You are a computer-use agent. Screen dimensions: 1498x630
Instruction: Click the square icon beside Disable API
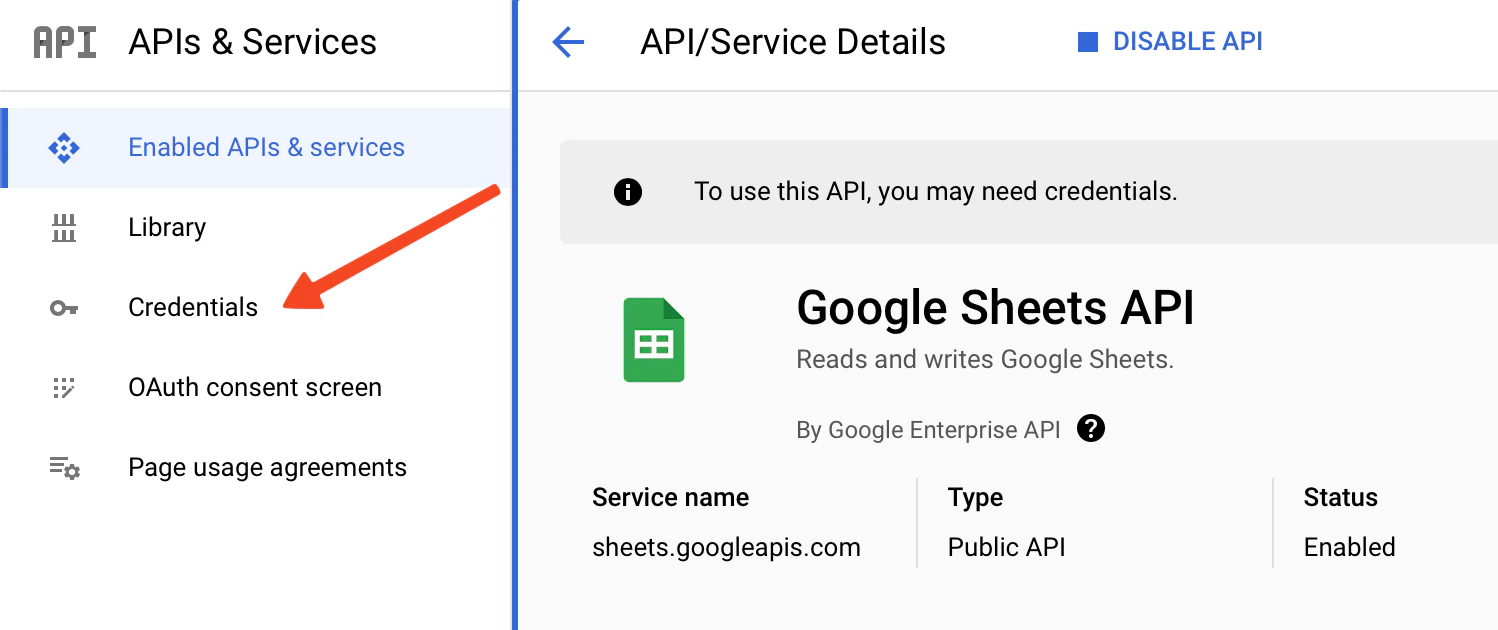point(1088,42)
